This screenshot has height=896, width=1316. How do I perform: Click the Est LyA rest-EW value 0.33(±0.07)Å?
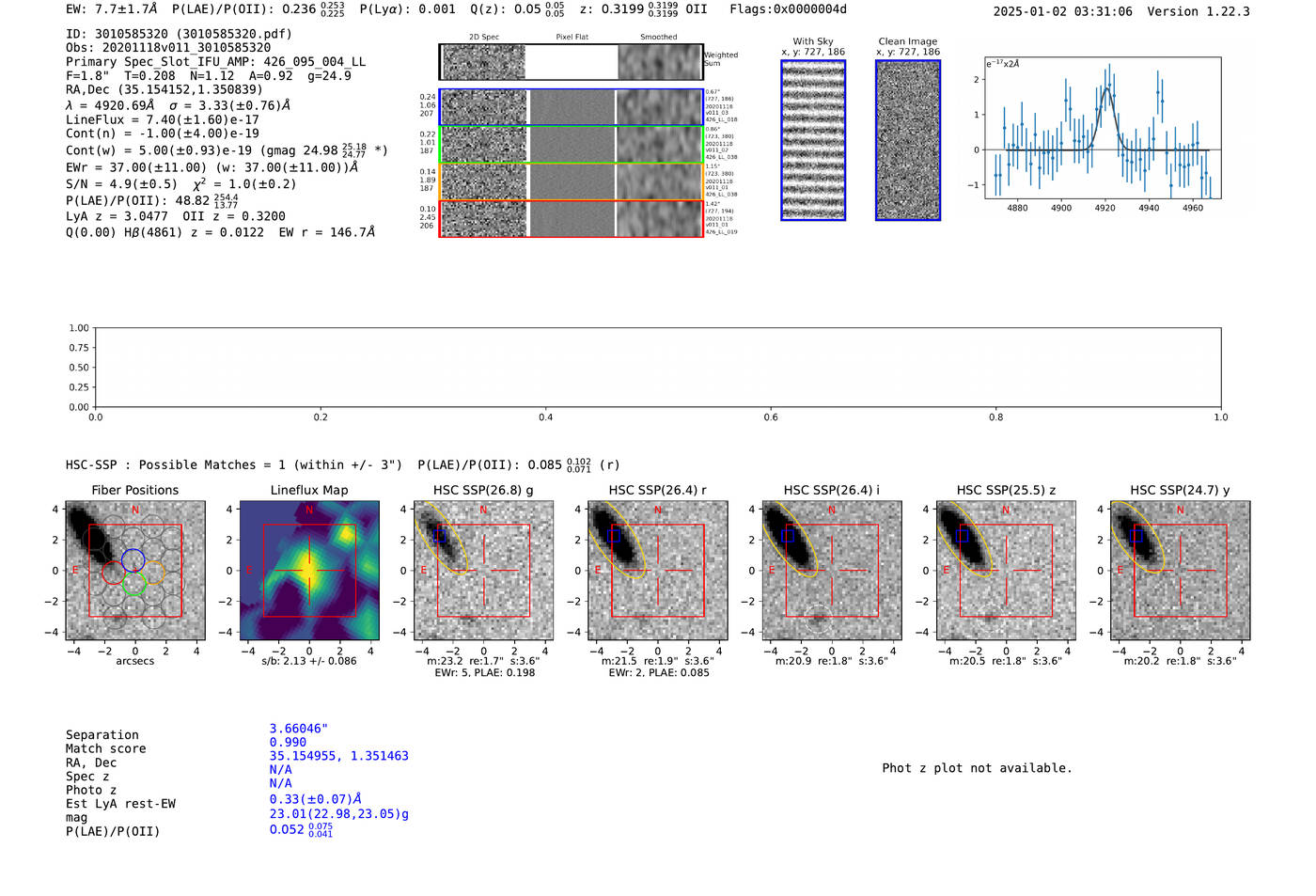(x=316, y=799)
